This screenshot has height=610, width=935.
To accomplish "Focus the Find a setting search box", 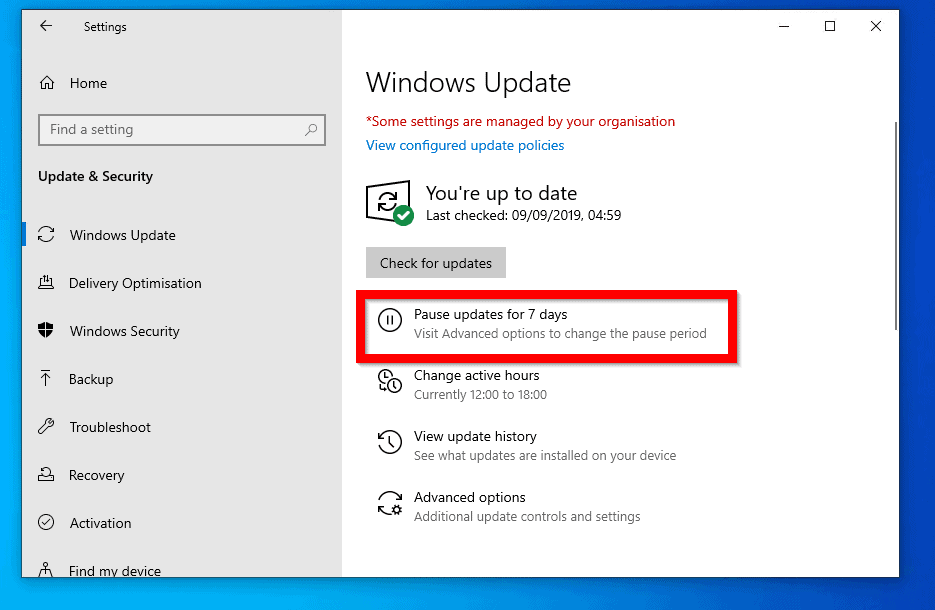I will pos(182,129).
